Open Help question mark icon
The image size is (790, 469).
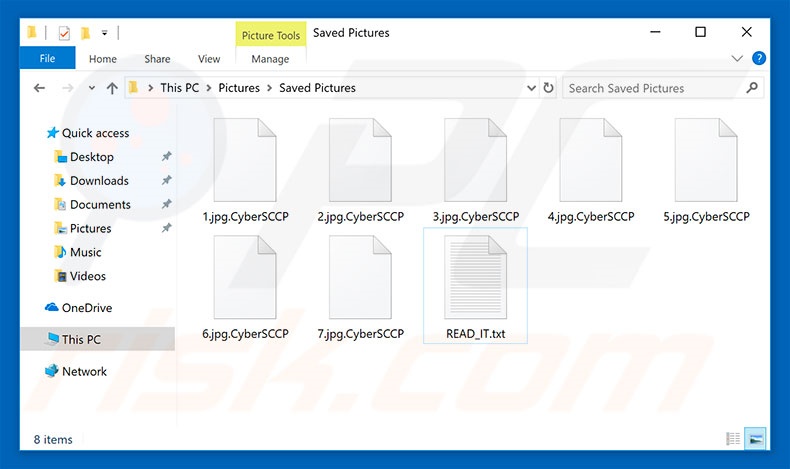tap(759, 59)
